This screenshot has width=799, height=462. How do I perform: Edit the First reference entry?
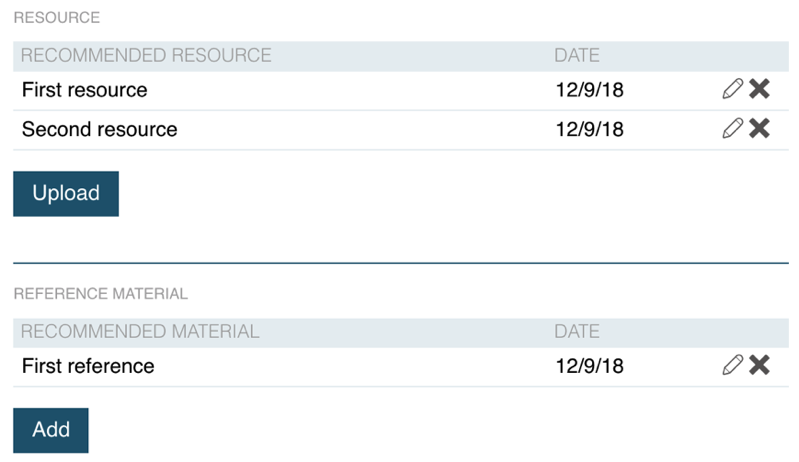732,366
